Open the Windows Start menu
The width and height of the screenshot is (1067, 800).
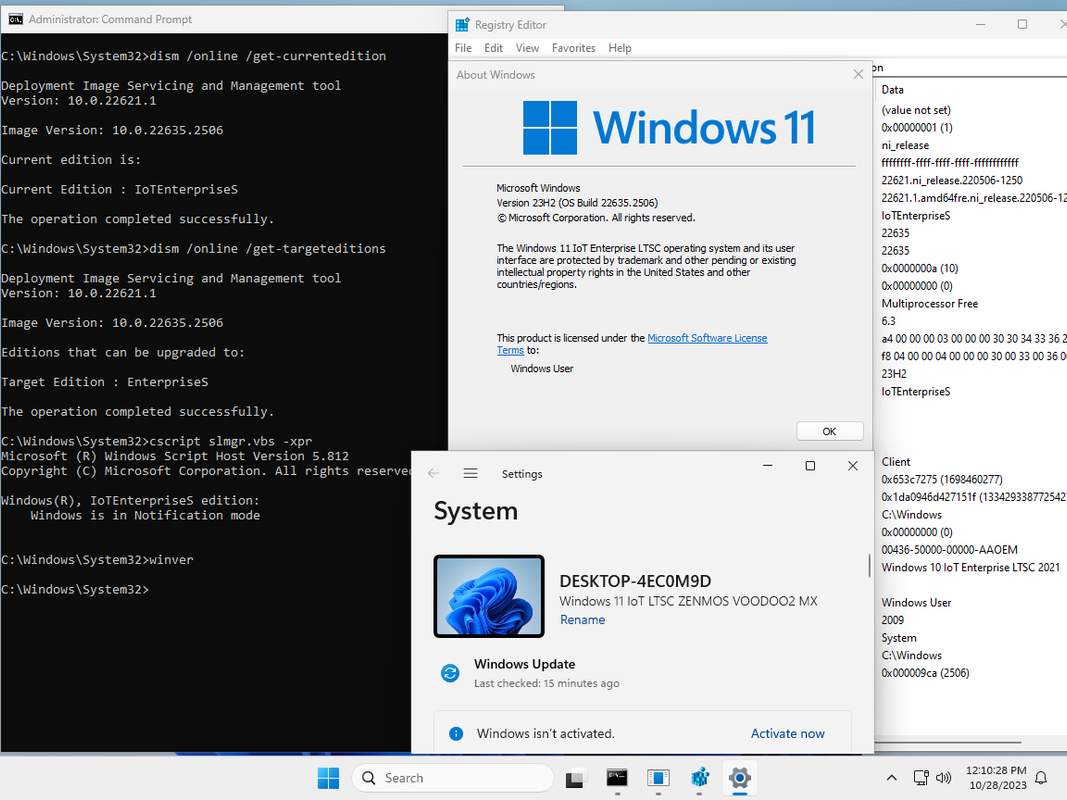[x=328, y=778]
